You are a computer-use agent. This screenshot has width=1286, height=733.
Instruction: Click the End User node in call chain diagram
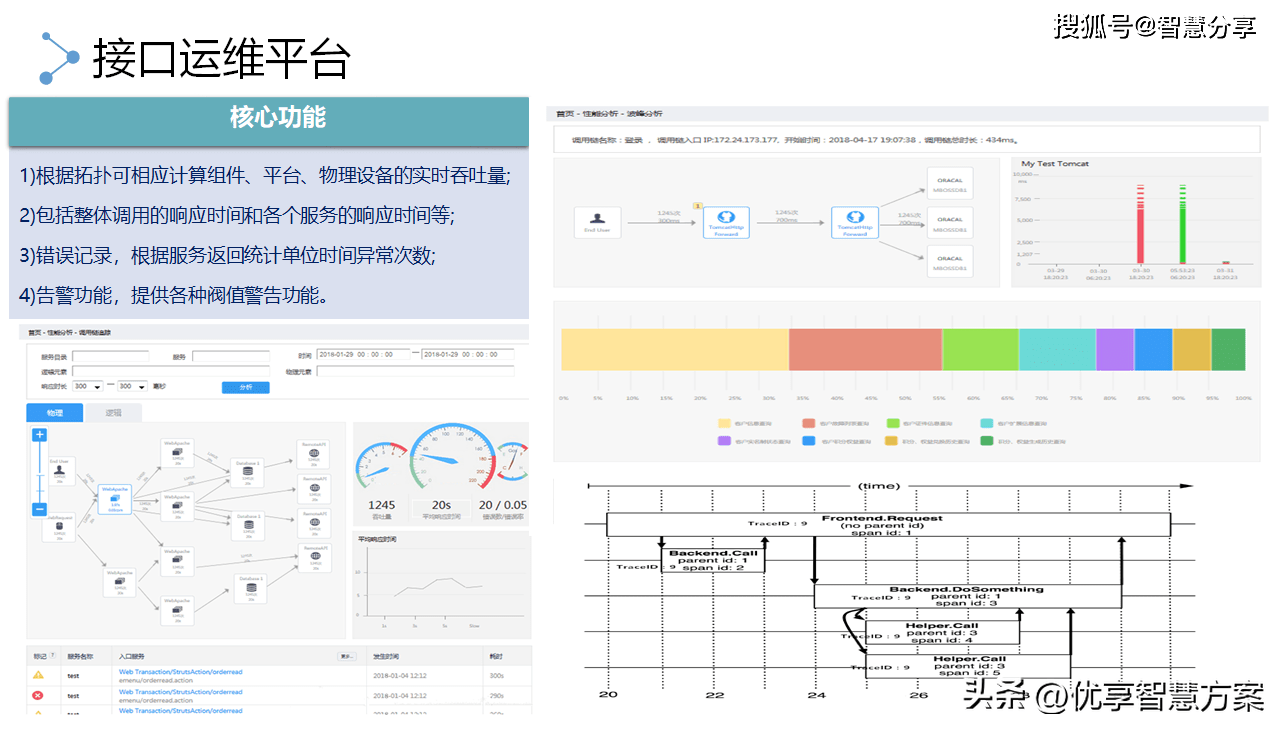click(598, 222)
